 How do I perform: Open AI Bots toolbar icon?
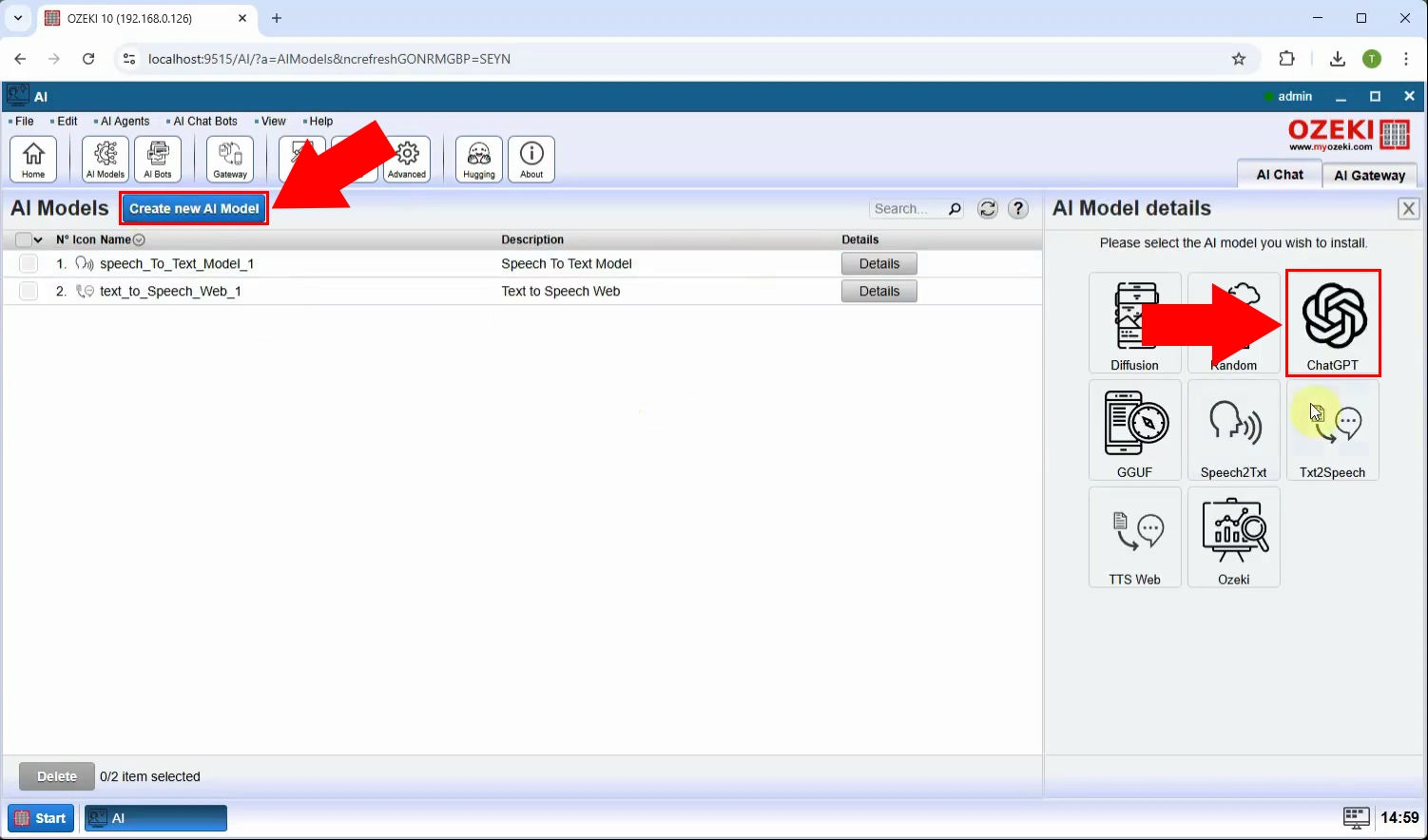pyautogui.click(x=158, y=159)
